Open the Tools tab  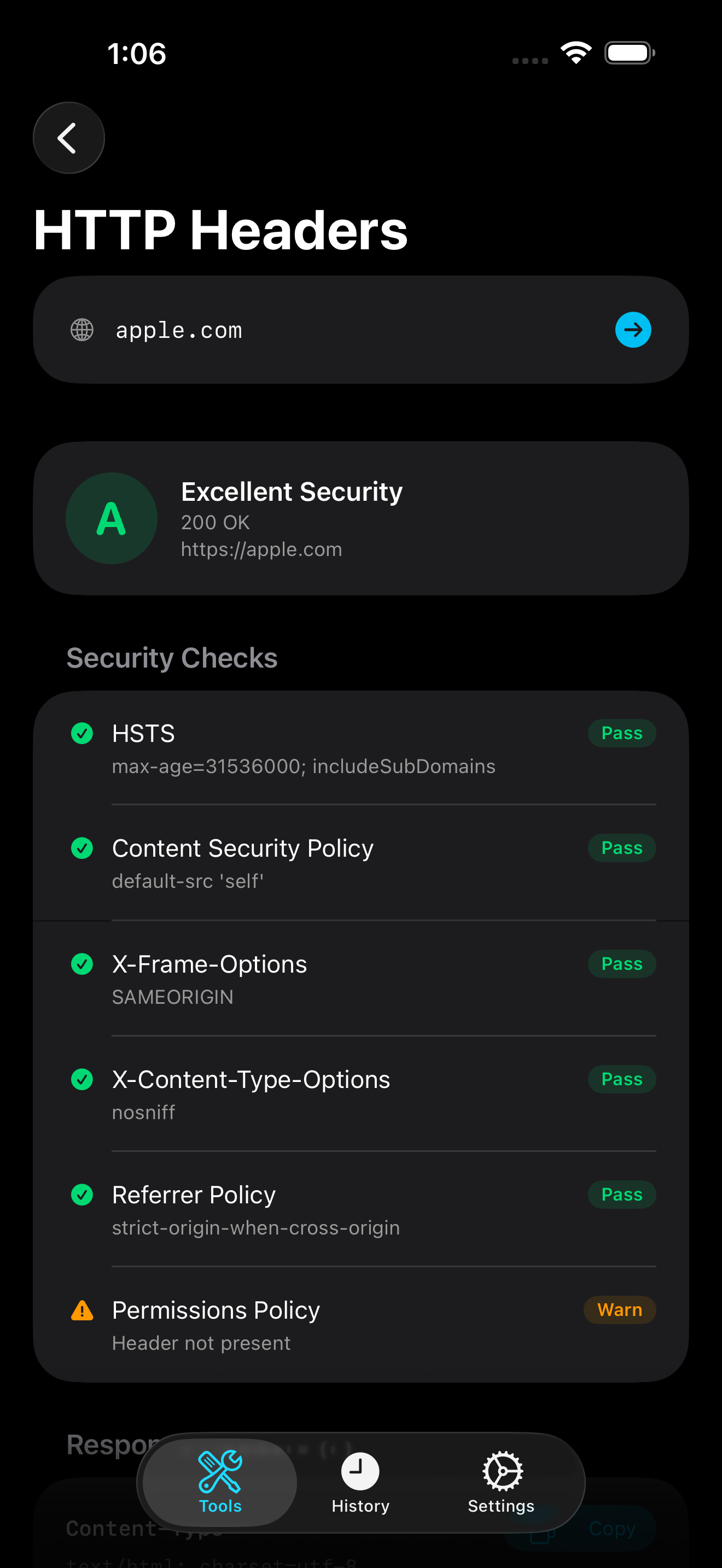coord(220,1482)
